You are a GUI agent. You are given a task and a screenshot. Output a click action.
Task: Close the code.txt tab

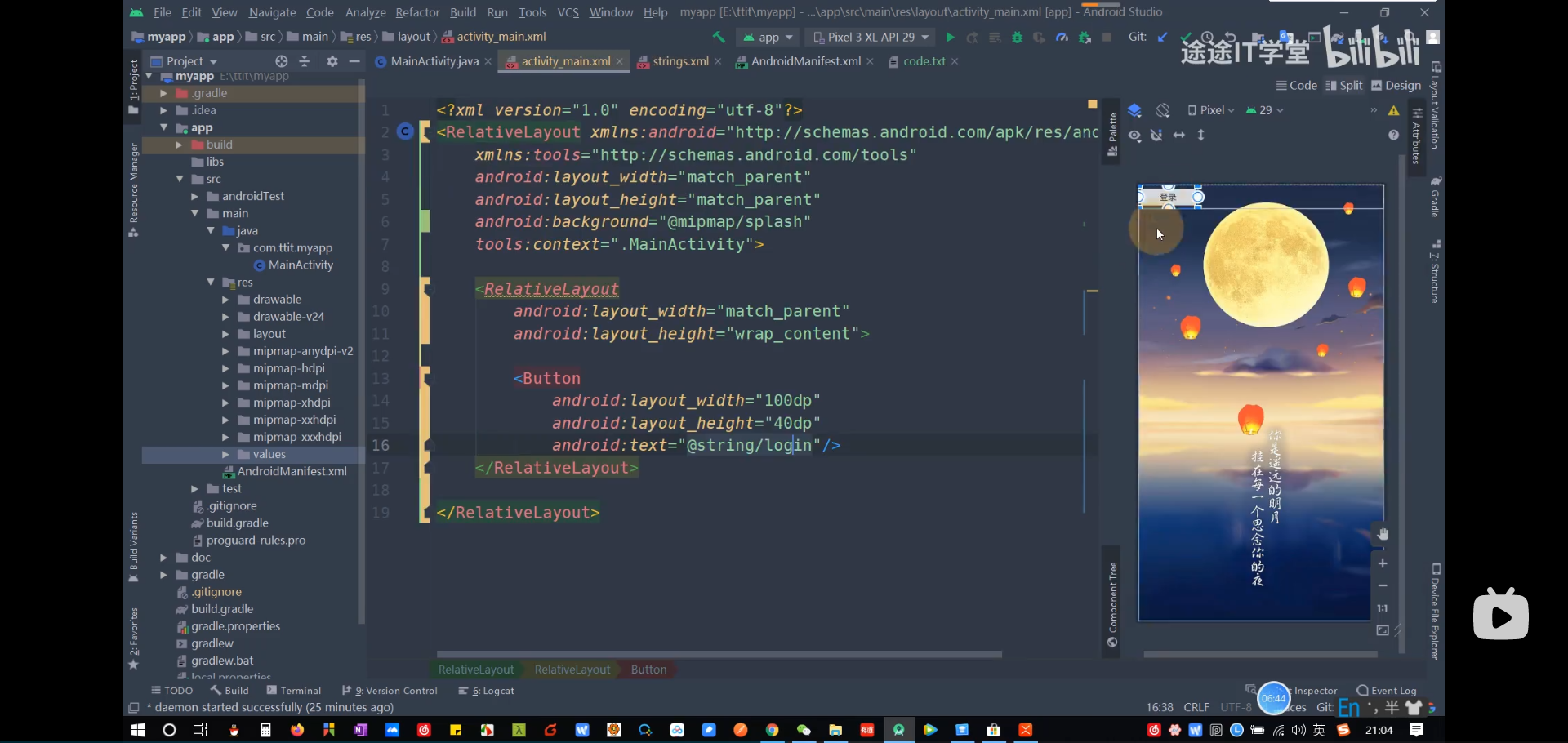(955, 61)
